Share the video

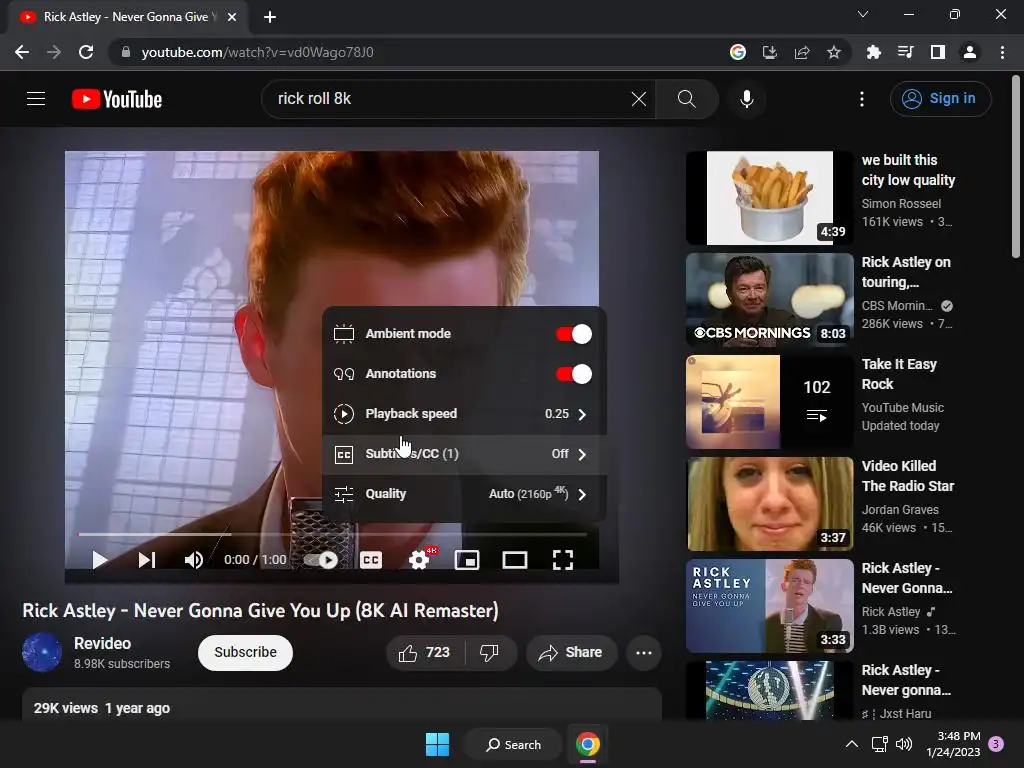(x=571, y=652)
